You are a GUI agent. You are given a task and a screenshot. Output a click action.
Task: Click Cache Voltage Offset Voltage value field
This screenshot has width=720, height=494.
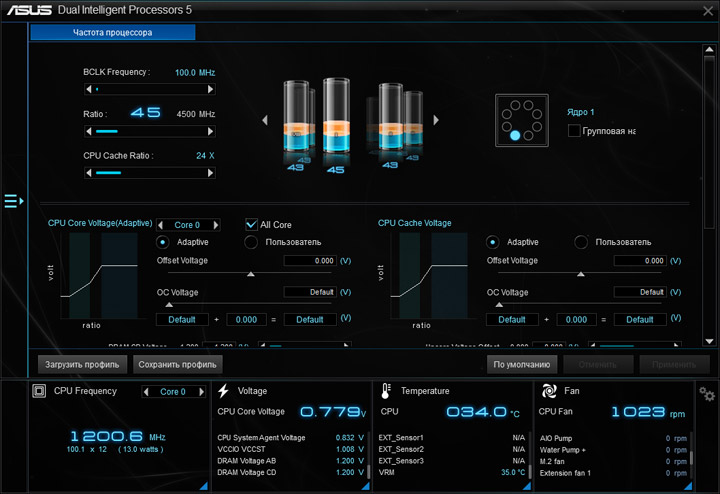click(x=640, y=261)
